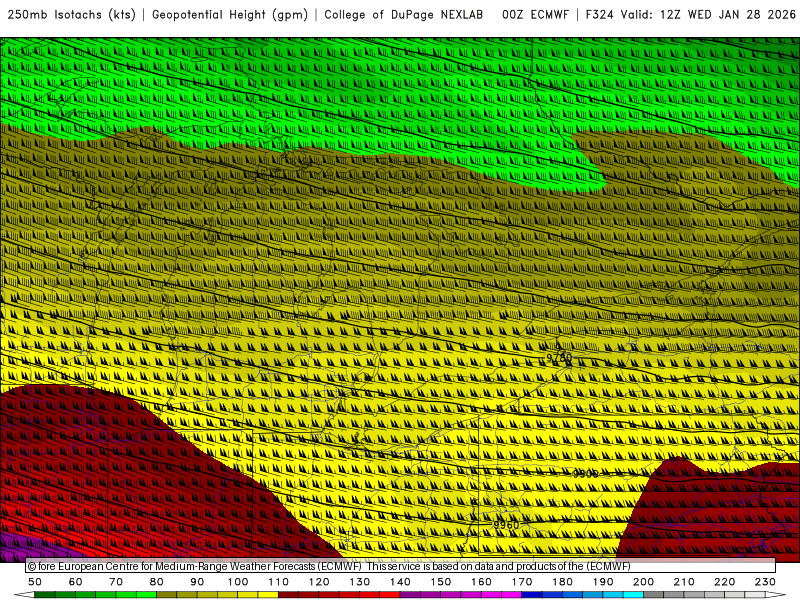
Task: Click the 'Geopotential Height (gpm)' title text
Action: pos(230,14)
